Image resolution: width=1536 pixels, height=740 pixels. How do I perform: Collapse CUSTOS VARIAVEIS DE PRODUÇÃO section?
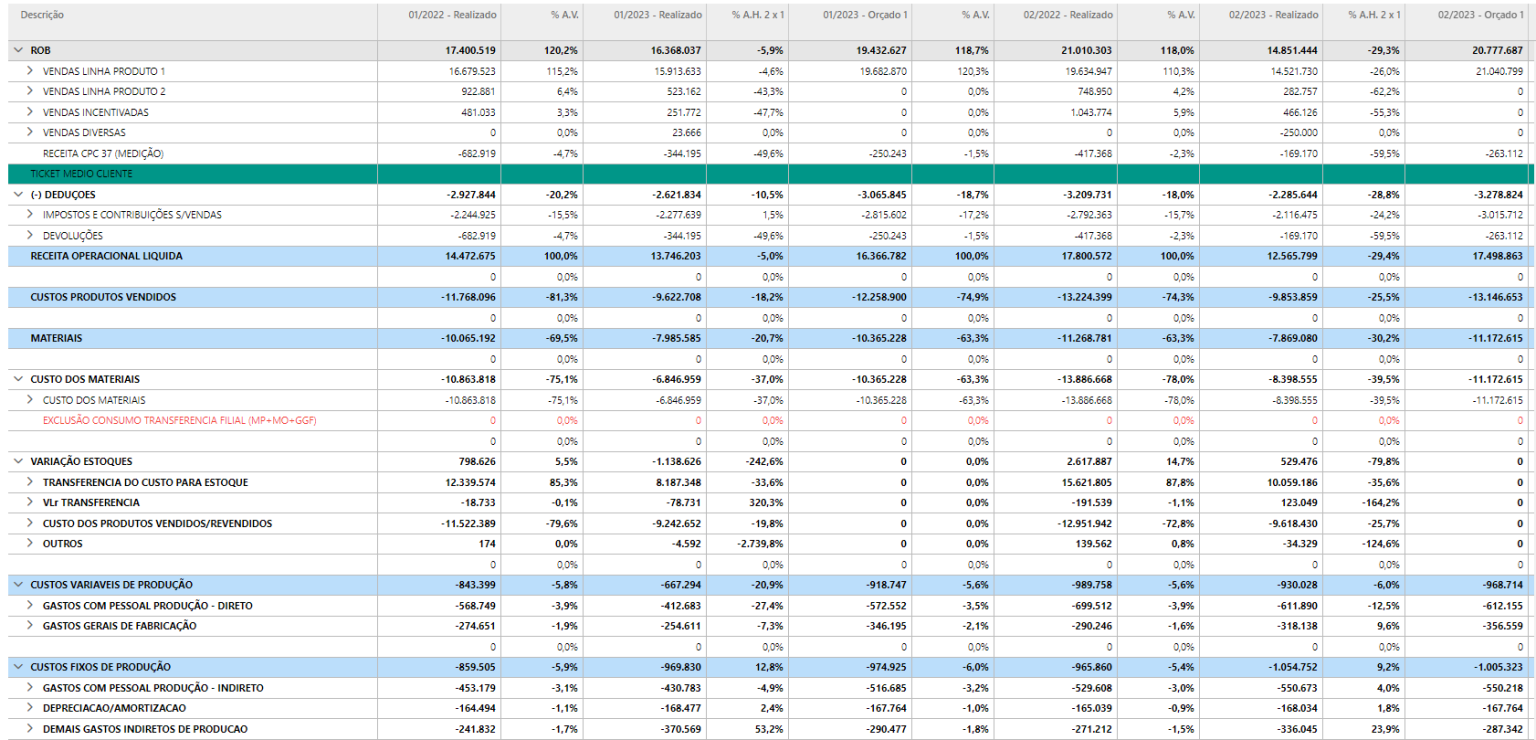click(18, 584)
